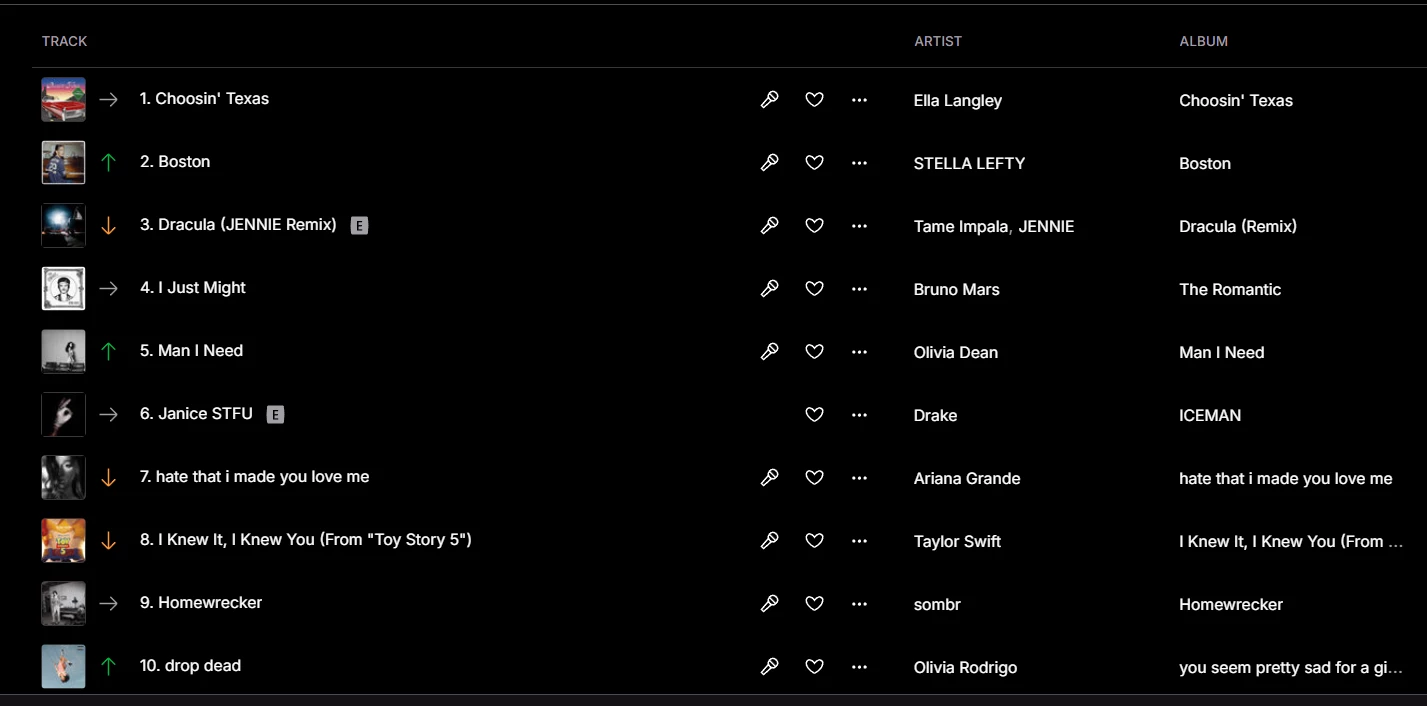Screen dimensions: 1427x706
Task: Select the Boston album art thumbnail
Action: [x=63, y=163]
